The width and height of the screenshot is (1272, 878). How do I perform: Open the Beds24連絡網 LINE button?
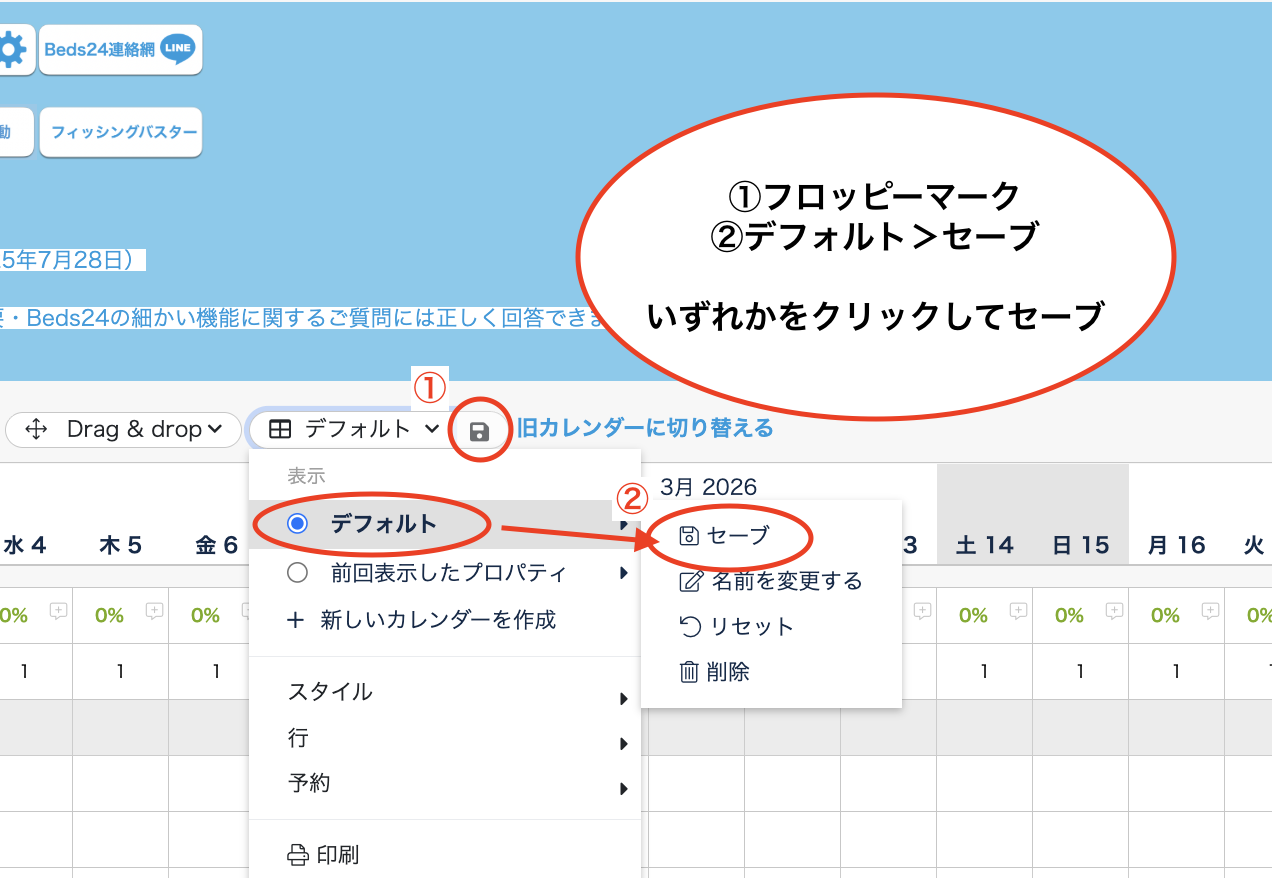pos(120,50)
